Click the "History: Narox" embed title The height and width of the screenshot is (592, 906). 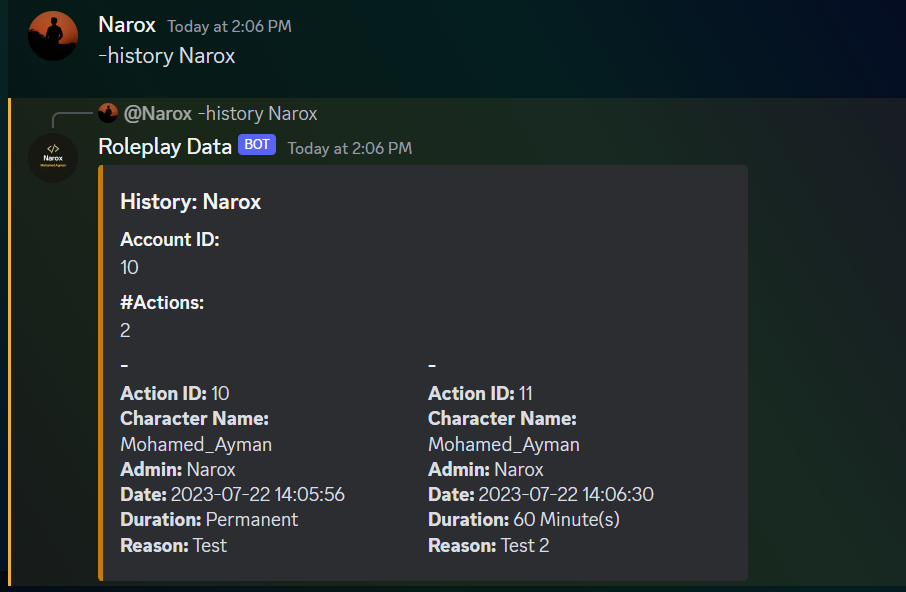click(191, 202)
